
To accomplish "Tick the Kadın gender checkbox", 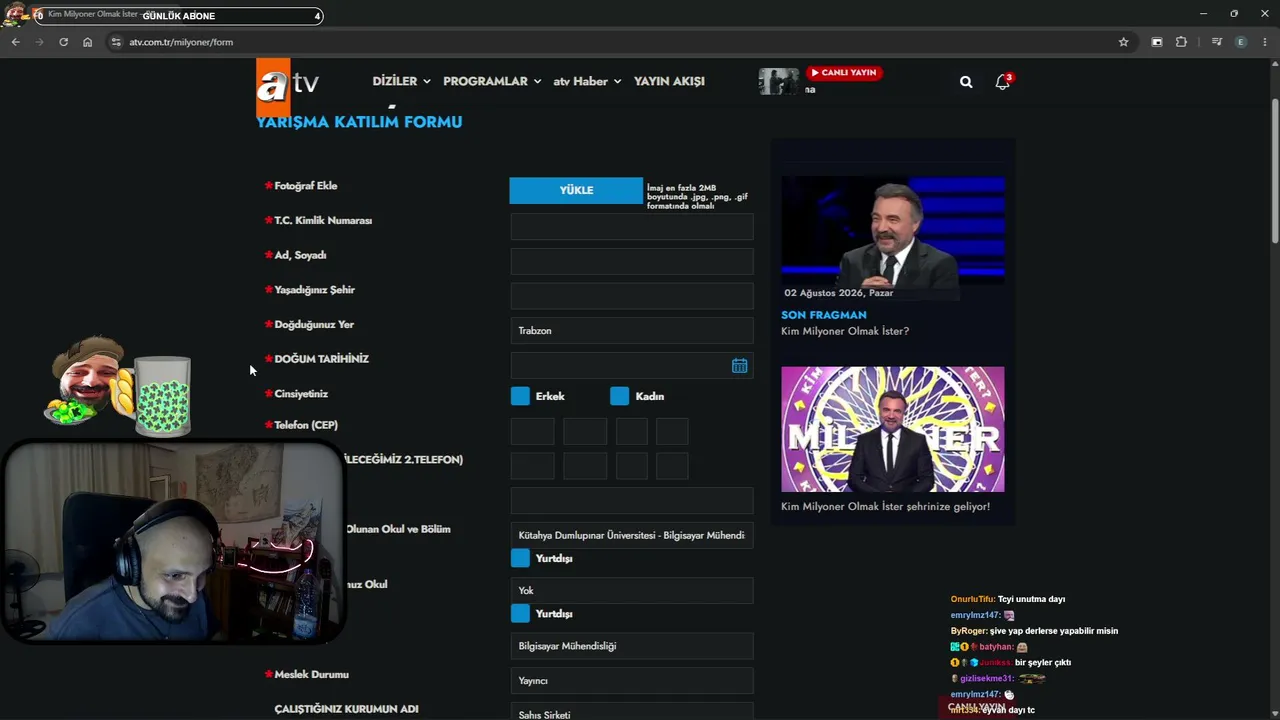I will pos(620,396).
